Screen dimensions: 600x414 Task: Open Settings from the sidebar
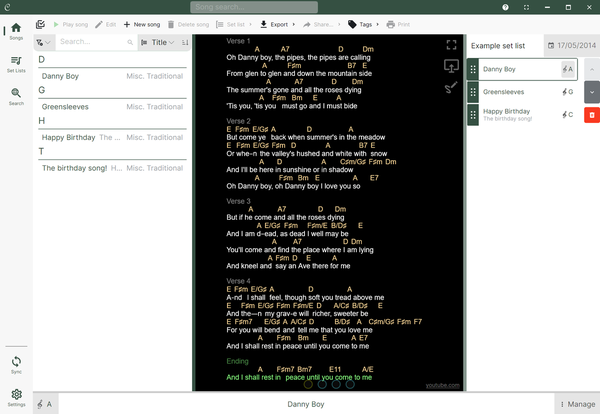[16, 398]
